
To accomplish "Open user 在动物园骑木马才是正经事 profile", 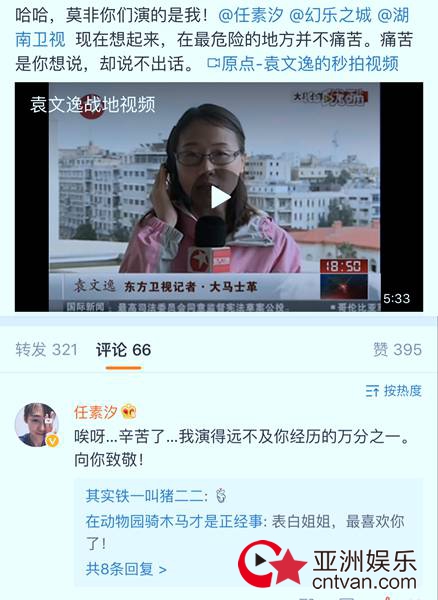I will pos(174,521).
